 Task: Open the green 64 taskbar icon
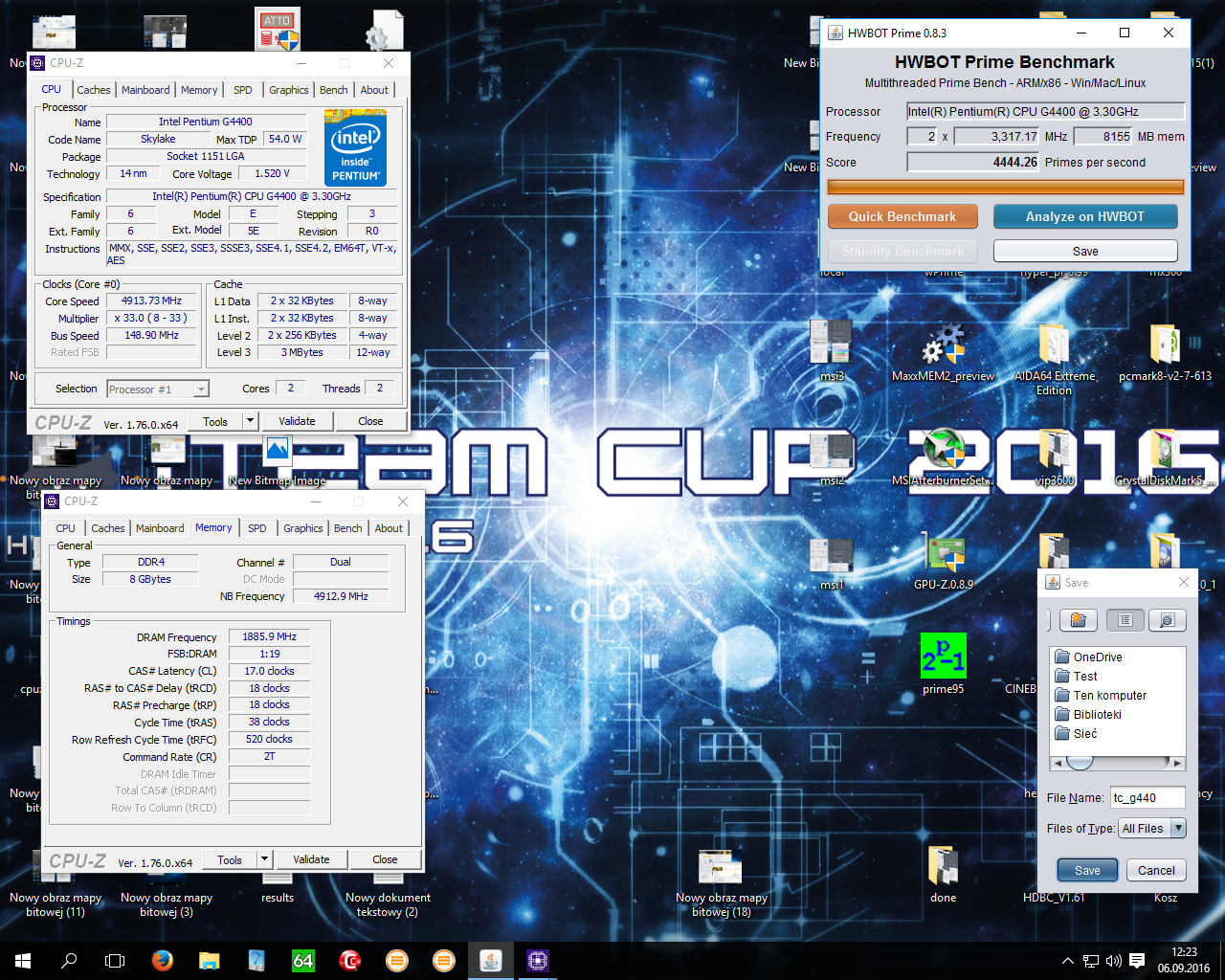click(x=303, y=961)
